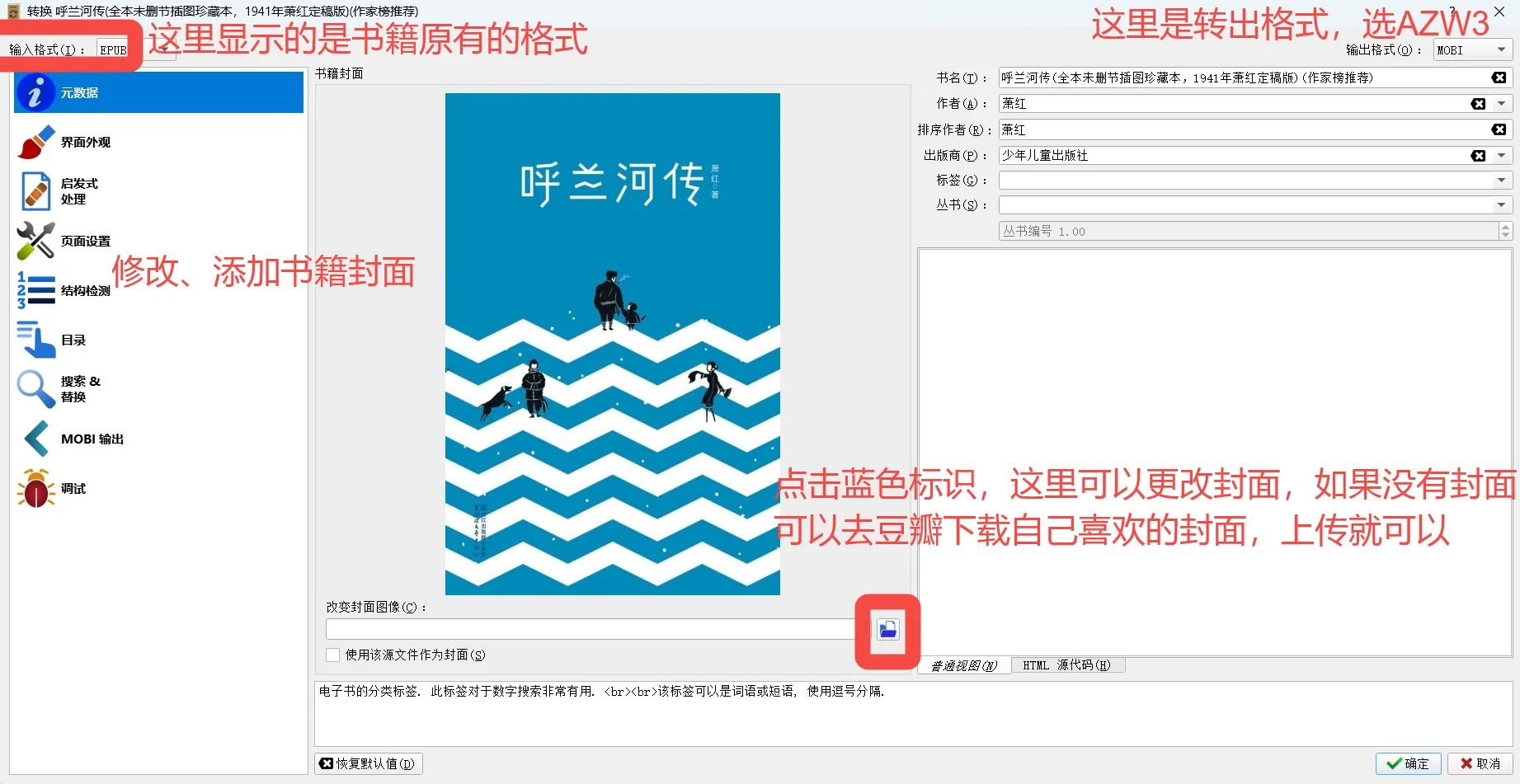Close the conversion dialog window
This screenshot has height=784, width=1520.
click(x=1499, y=12)
